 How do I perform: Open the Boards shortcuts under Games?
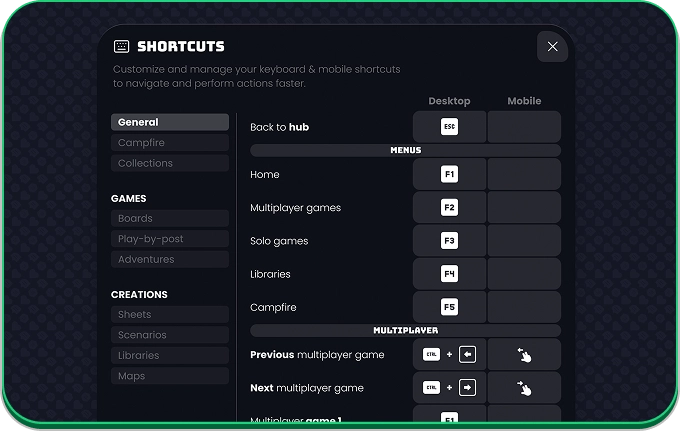tap(170, 218)
